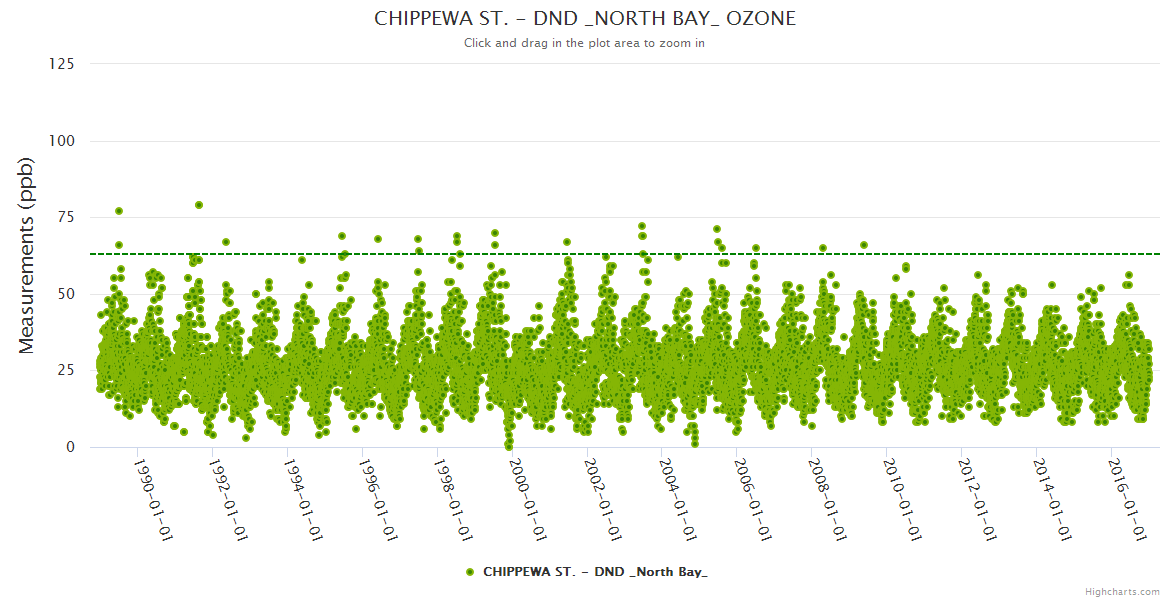Click the chart title CHIPPEWA ST. OZONE
Screen dimensions: 1170x600
coord(585,18)
